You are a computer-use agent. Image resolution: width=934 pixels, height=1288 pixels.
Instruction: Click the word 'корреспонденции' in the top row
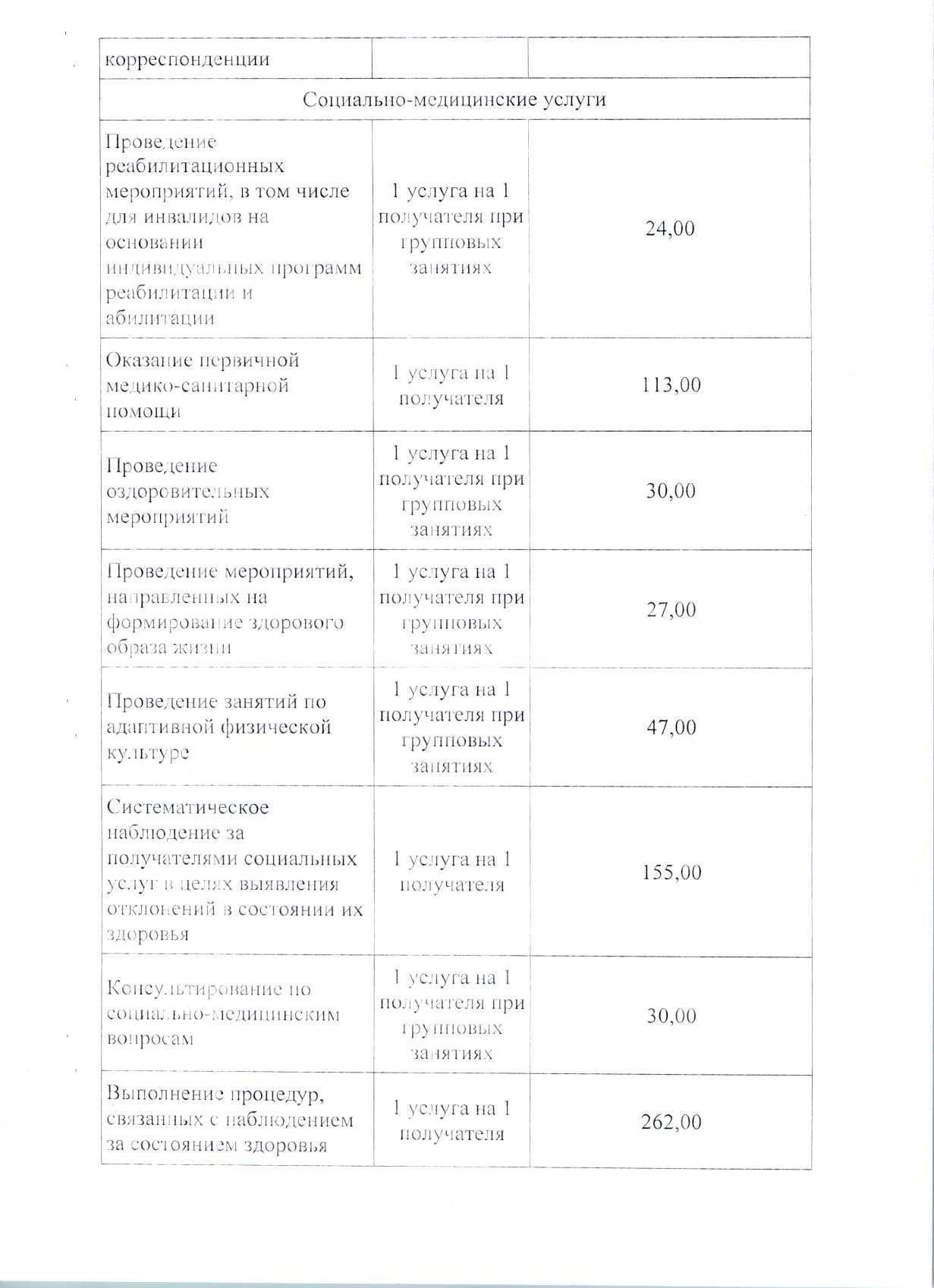[x=187, y=58]
